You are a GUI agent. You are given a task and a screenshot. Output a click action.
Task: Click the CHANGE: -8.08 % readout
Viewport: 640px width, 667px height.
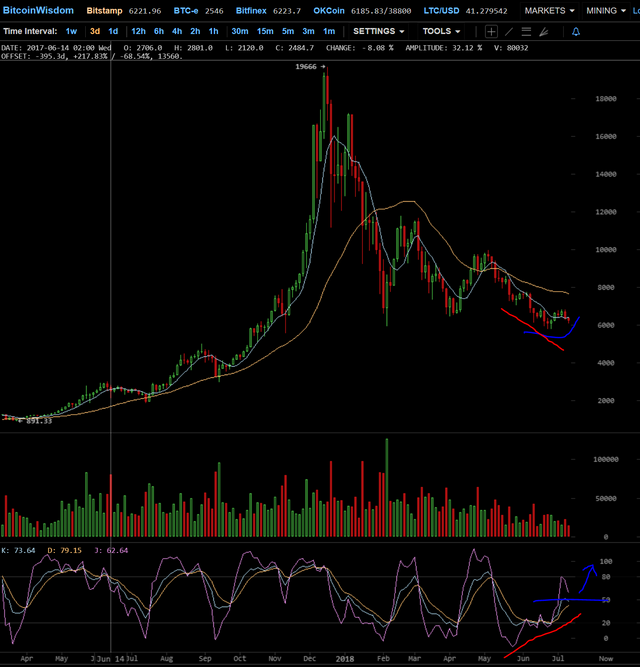point(359,48)
